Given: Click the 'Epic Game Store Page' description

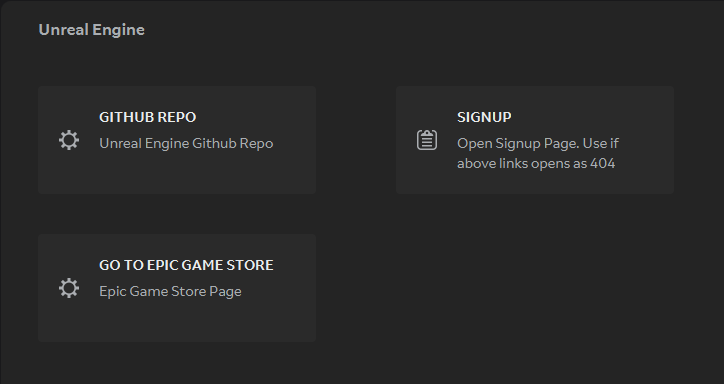Looking at the screenshot, I should pos(170,291).
